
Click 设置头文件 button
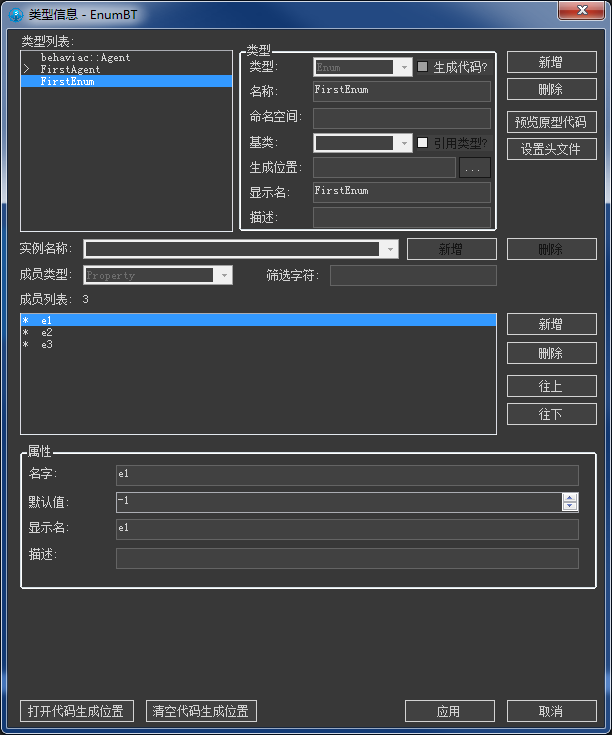tap(551, 149)
